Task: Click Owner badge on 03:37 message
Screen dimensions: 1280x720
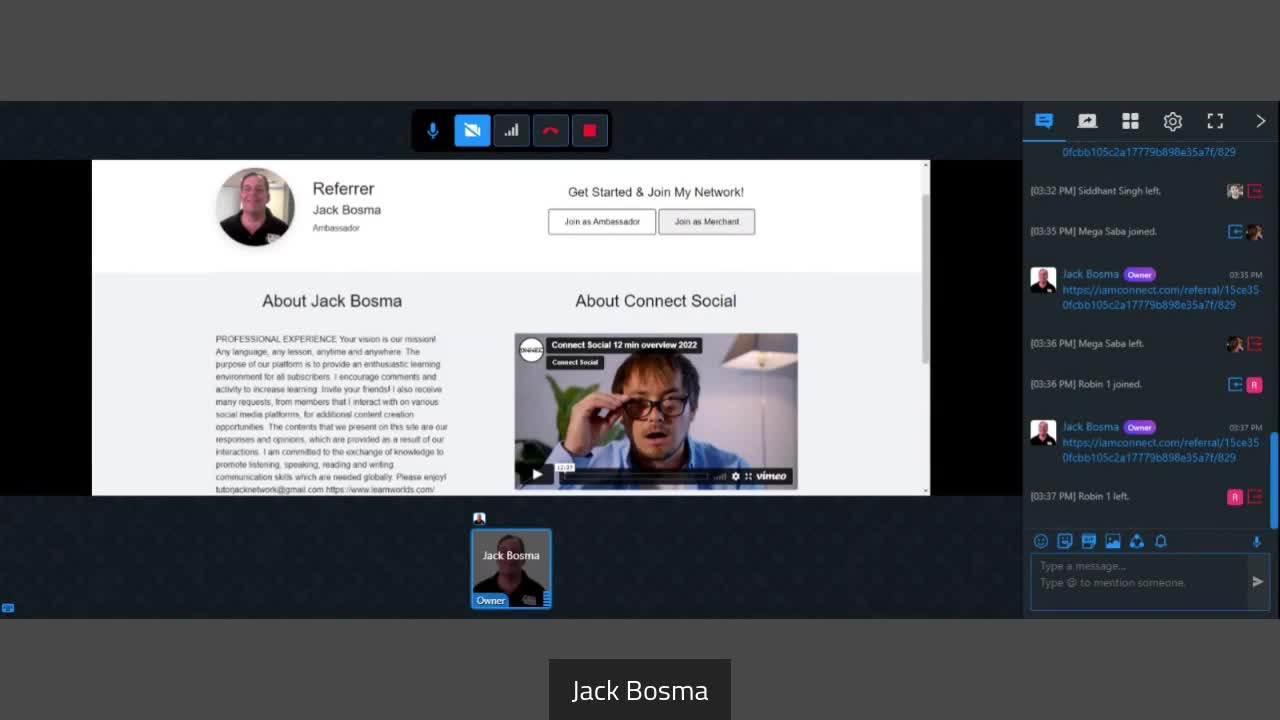Action: pyautogui.click(x=1139, y=428)
